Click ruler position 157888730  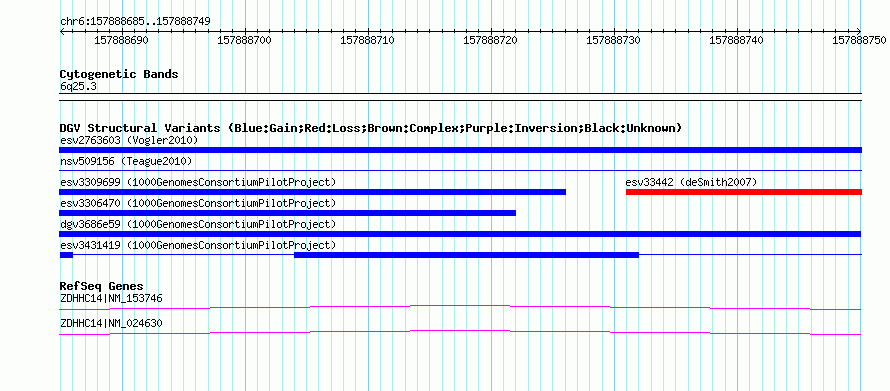pyautogui.click(x=613, y=40)
